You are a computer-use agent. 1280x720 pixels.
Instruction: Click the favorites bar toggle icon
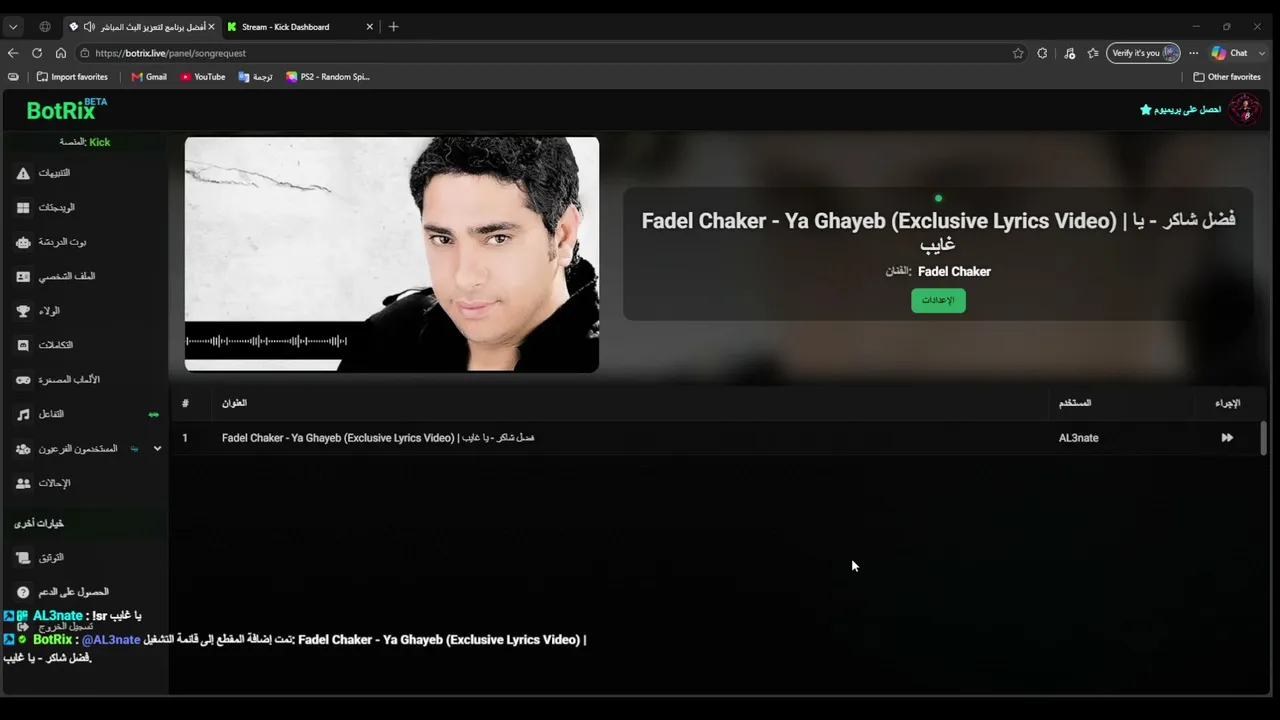pyautogui.click(x=13, y=77)
